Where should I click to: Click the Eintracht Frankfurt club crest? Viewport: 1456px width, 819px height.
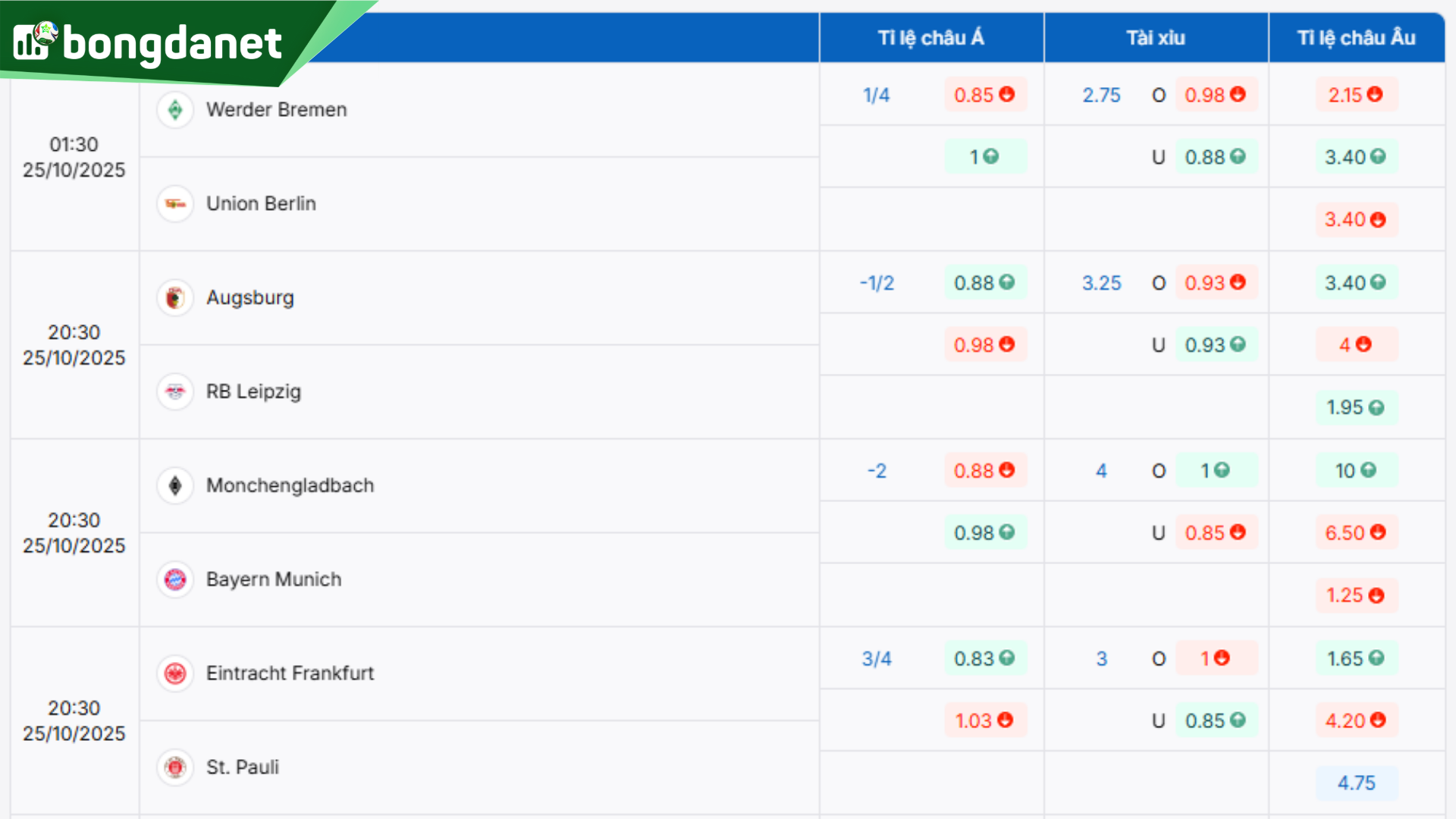click(175, 673)
